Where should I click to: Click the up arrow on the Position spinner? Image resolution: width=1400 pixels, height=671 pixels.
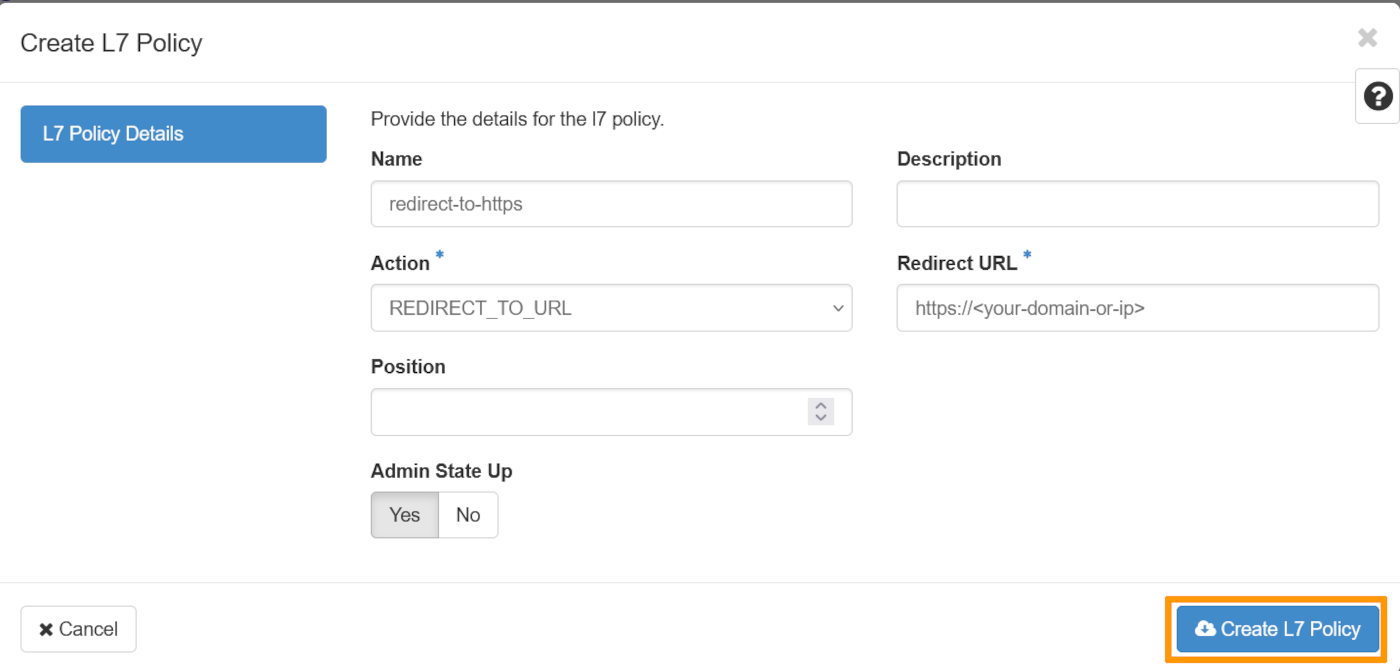[820, 405]
